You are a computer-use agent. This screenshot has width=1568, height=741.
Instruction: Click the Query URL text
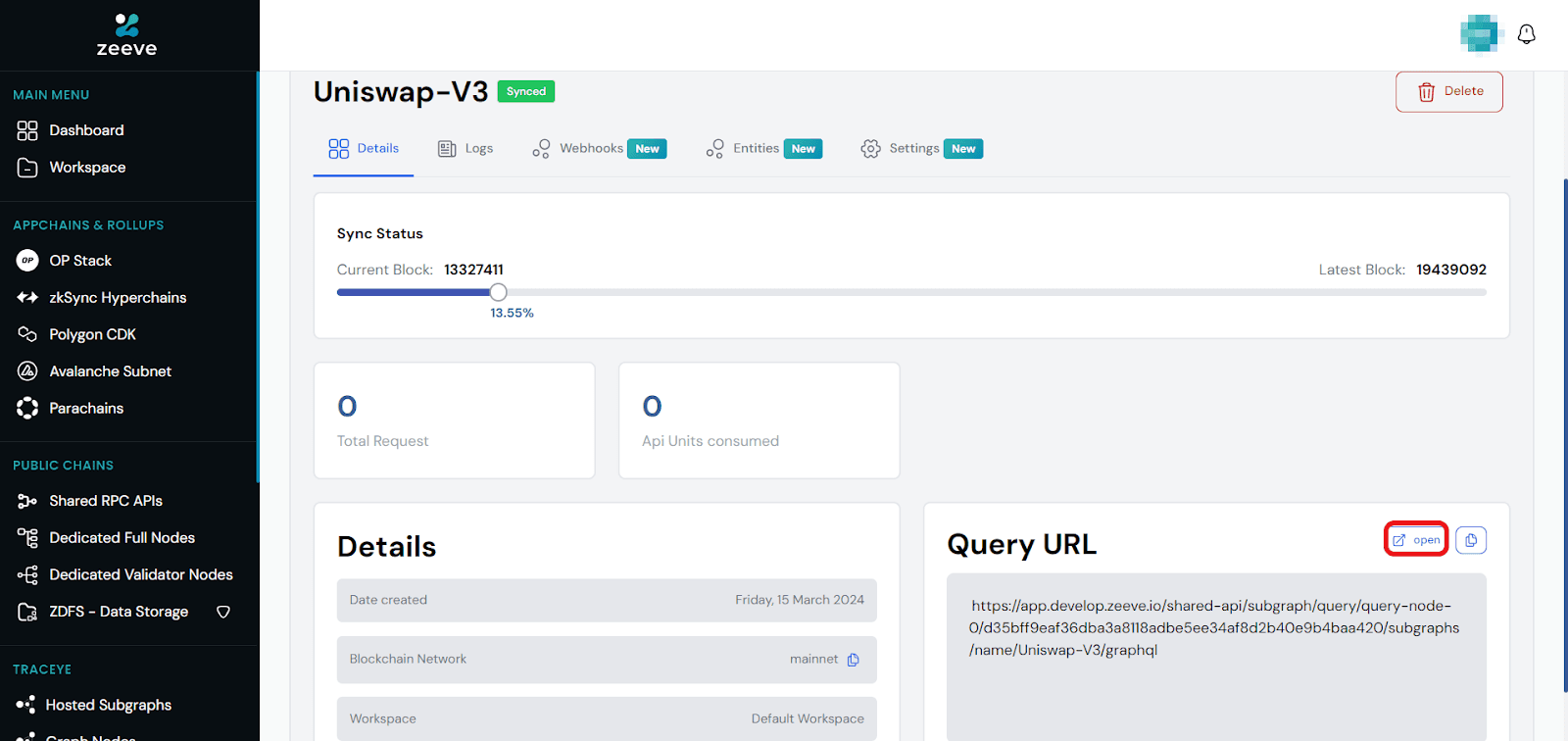pos(1213,627)
